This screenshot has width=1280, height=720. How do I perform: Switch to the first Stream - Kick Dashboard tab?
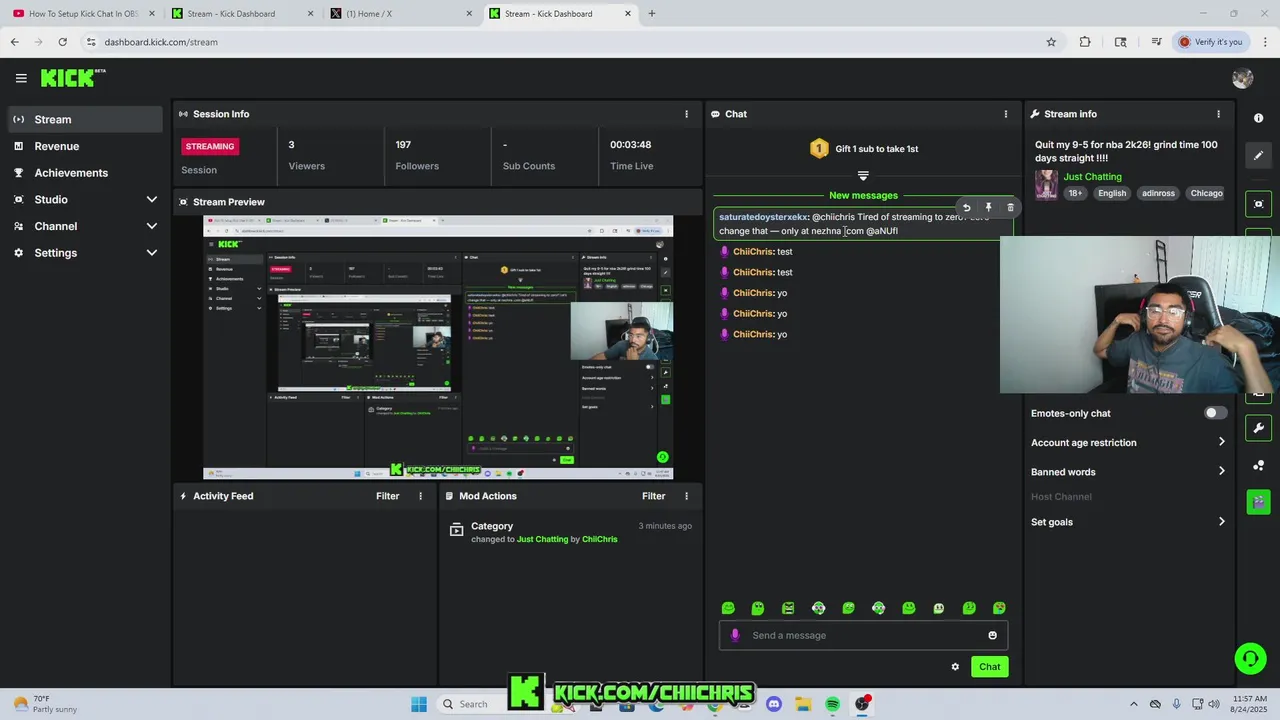(243, 14)
